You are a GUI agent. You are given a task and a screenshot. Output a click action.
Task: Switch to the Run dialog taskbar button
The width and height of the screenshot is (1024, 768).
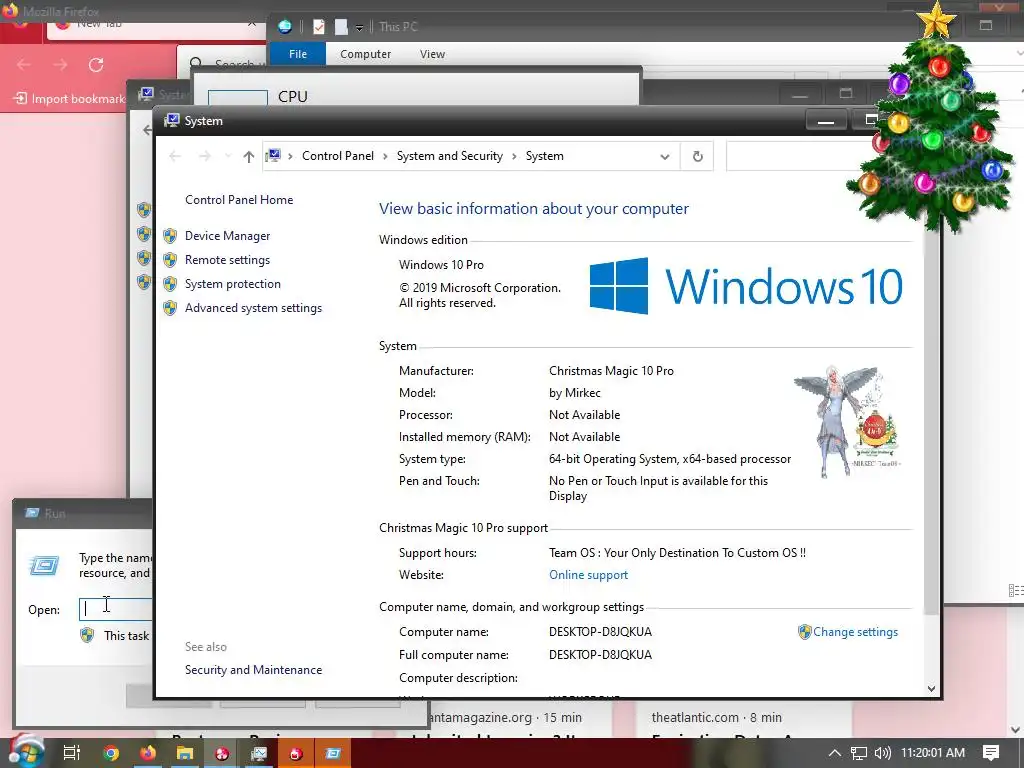(333, 754)
